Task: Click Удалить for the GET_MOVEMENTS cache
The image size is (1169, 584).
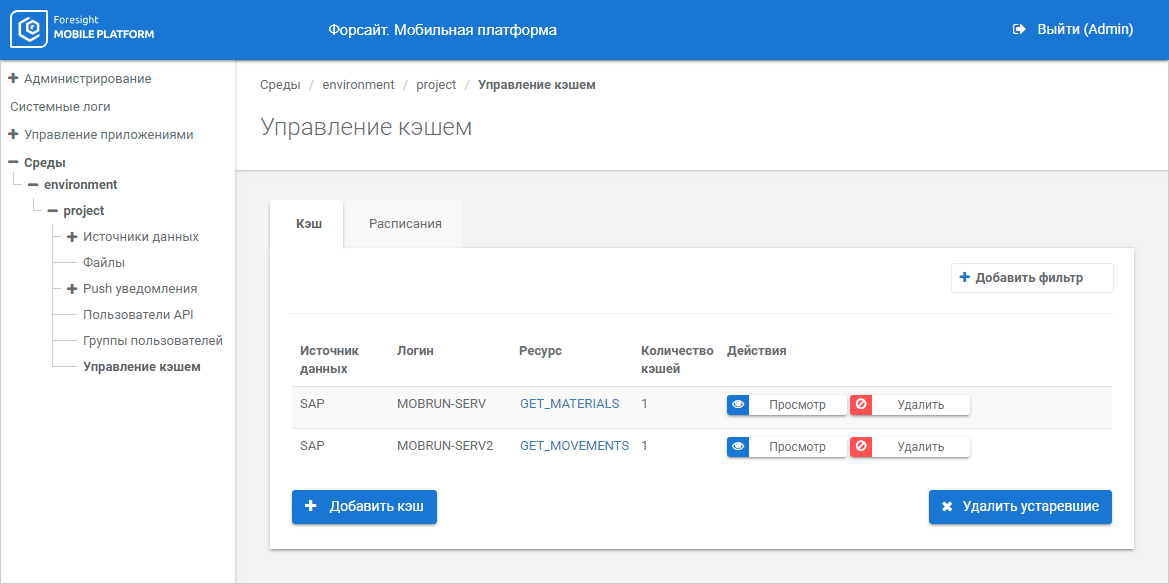Action: (x=910, y=447)
